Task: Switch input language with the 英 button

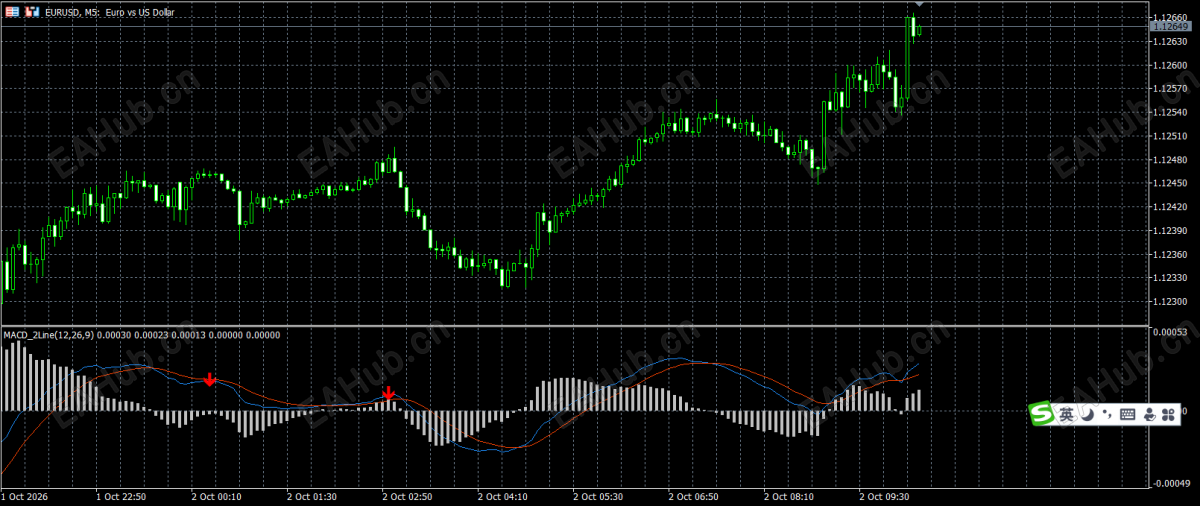Action: coord(1067,414)
